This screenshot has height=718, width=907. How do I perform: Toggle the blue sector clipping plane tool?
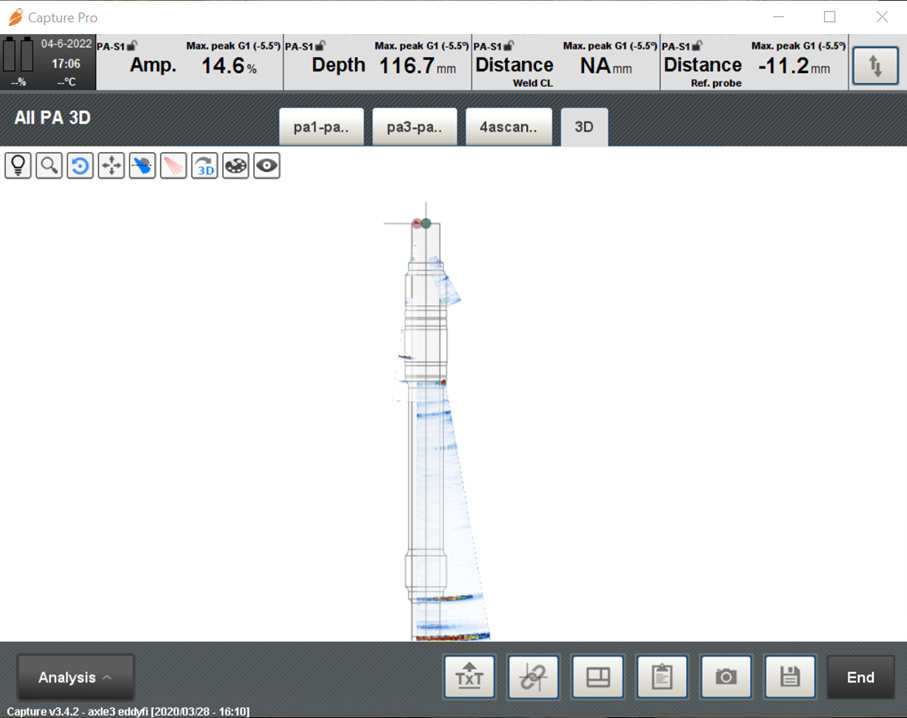pos(142,166)
